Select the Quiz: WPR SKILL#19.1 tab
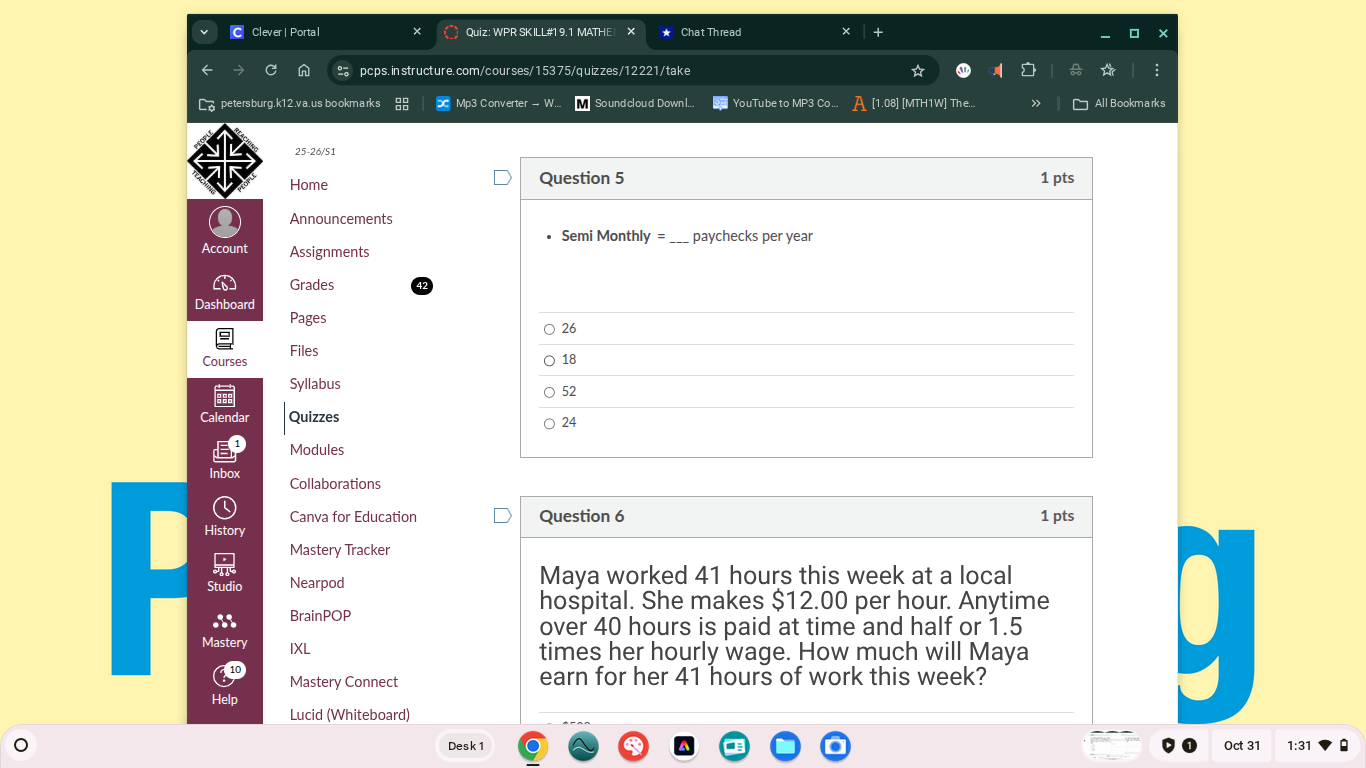Viewport: 1366px width, 768px height. 540,32
